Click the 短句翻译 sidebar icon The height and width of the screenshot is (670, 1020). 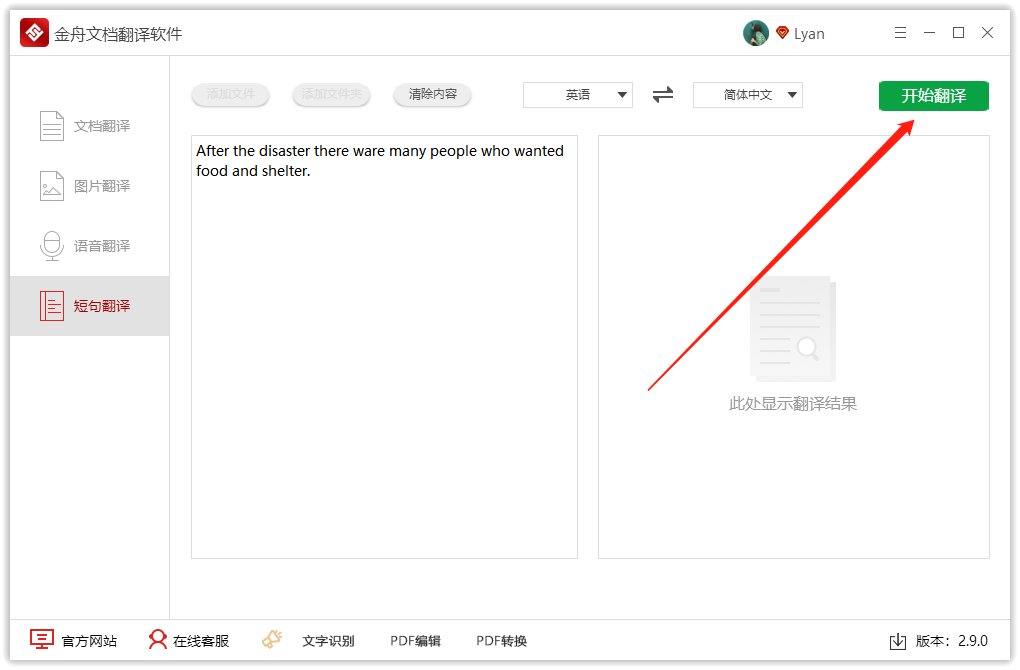51,305
